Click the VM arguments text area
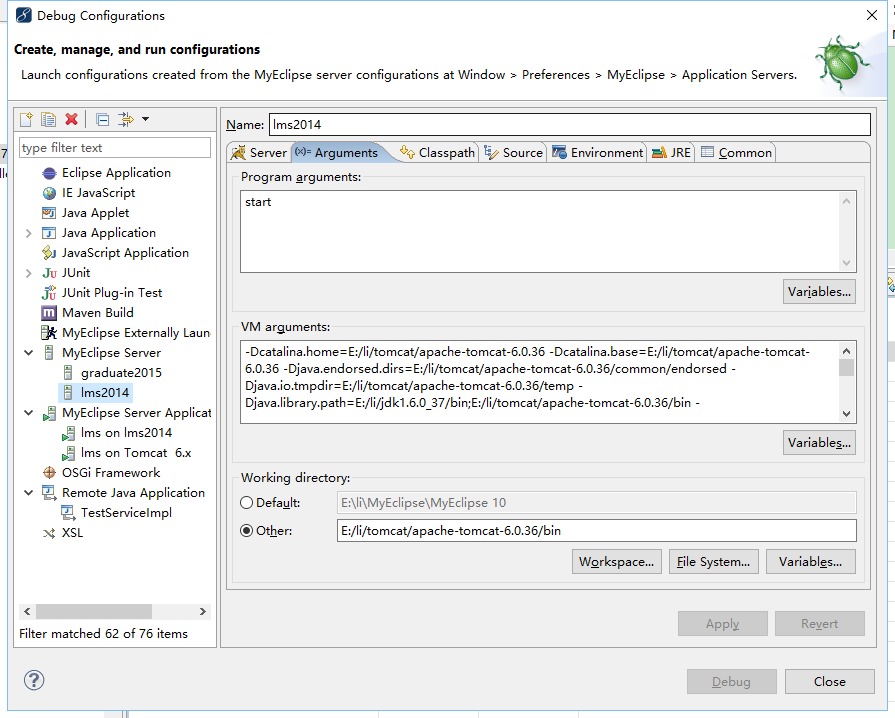 [540, 382]
